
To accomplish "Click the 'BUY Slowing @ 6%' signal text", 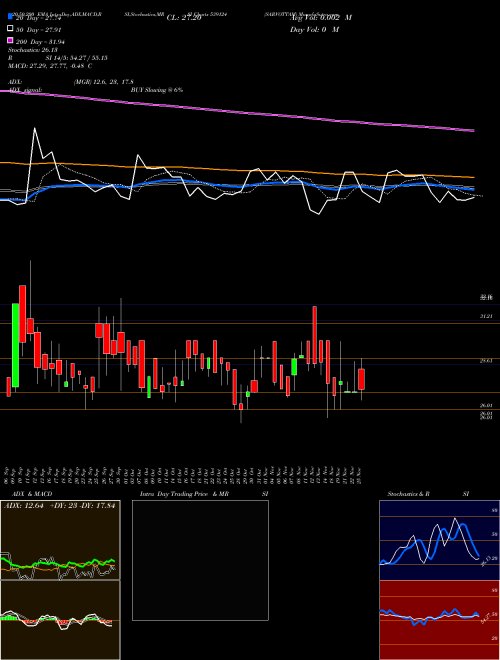I will (x=157, y=90).
